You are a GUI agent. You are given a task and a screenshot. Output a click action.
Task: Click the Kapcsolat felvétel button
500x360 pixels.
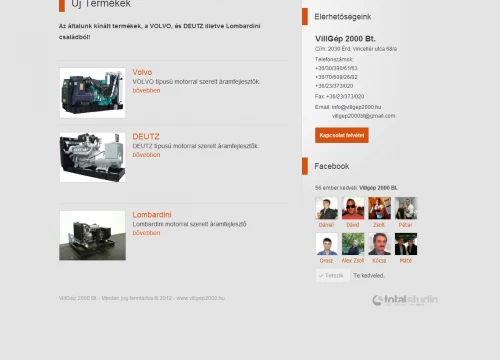342,135
